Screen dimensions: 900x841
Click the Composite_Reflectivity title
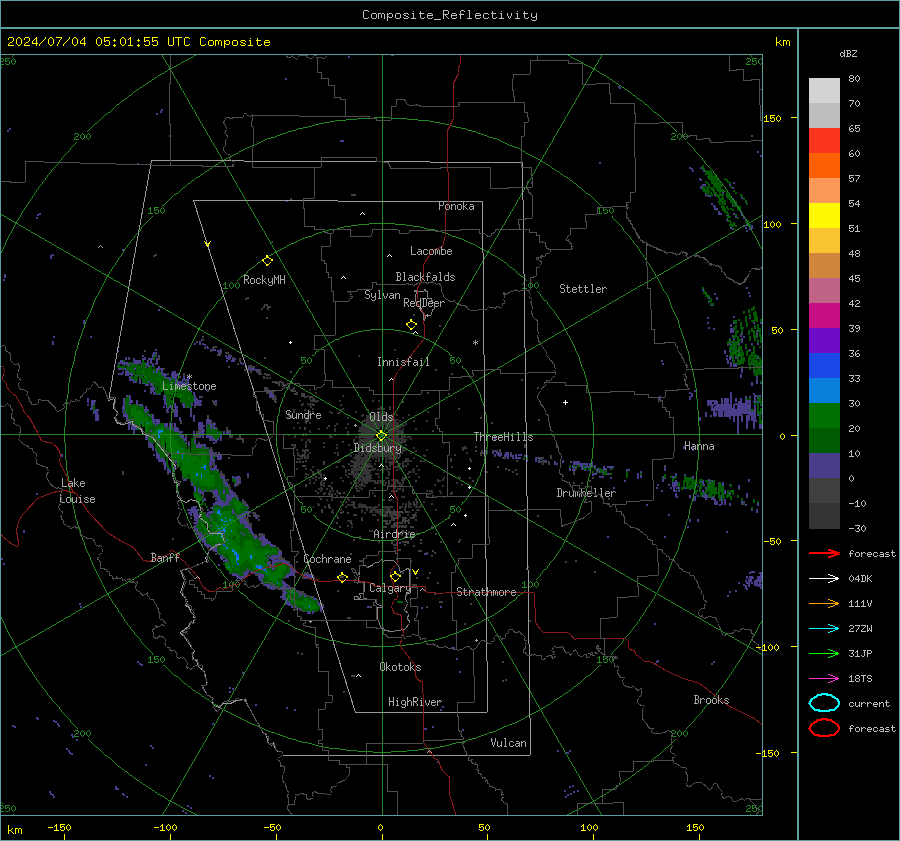click(450, 15)
